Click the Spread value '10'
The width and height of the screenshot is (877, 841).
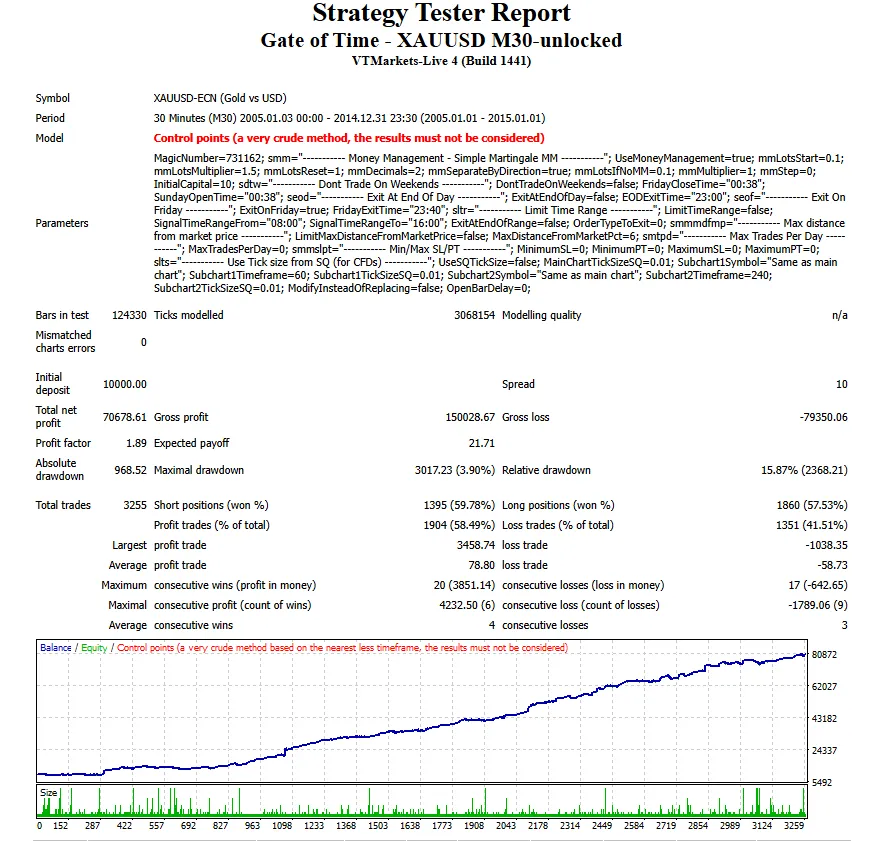[x=842, y=384]
